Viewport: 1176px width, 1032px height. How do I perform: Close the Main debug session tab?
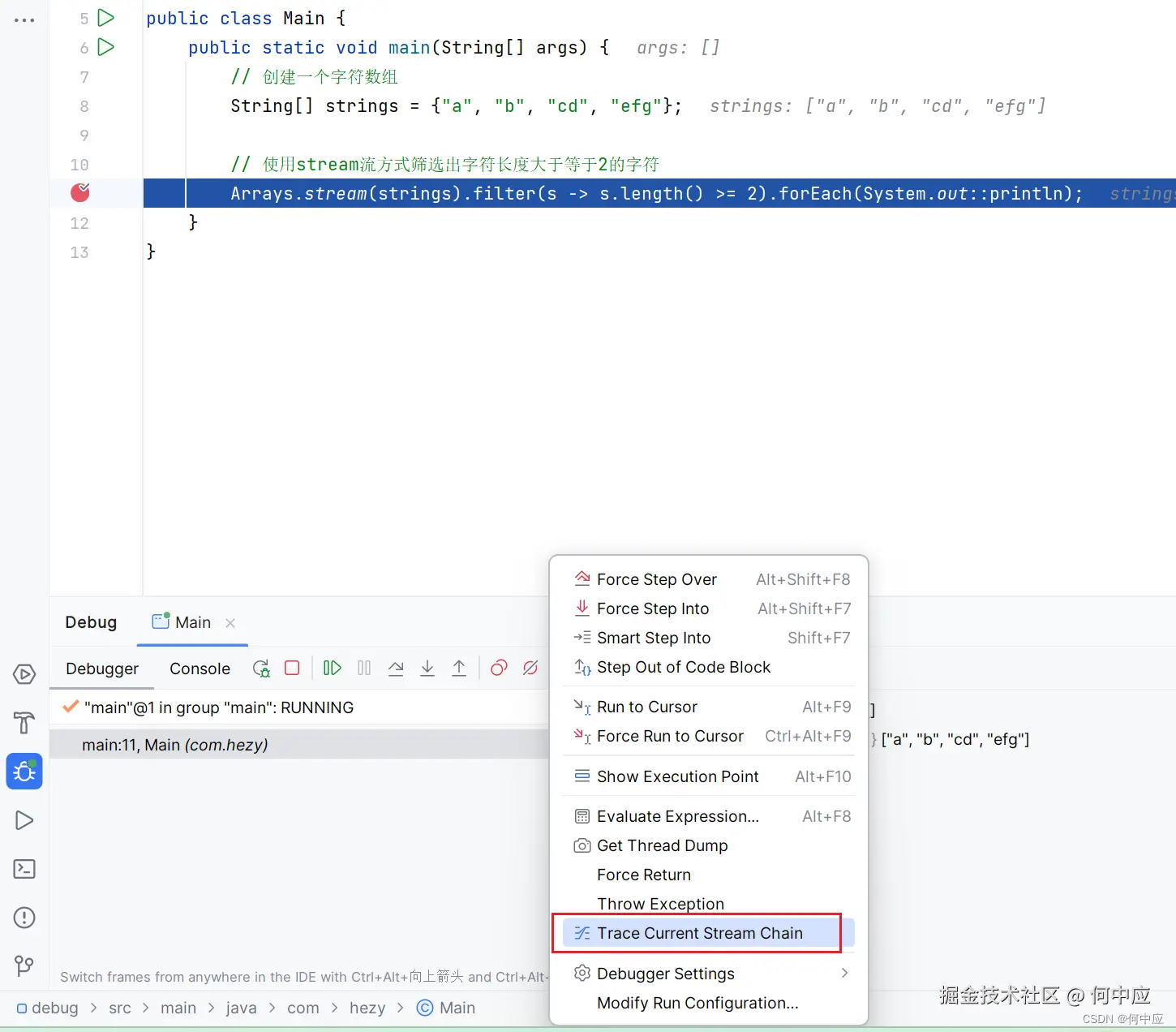[x=230, y=623]
